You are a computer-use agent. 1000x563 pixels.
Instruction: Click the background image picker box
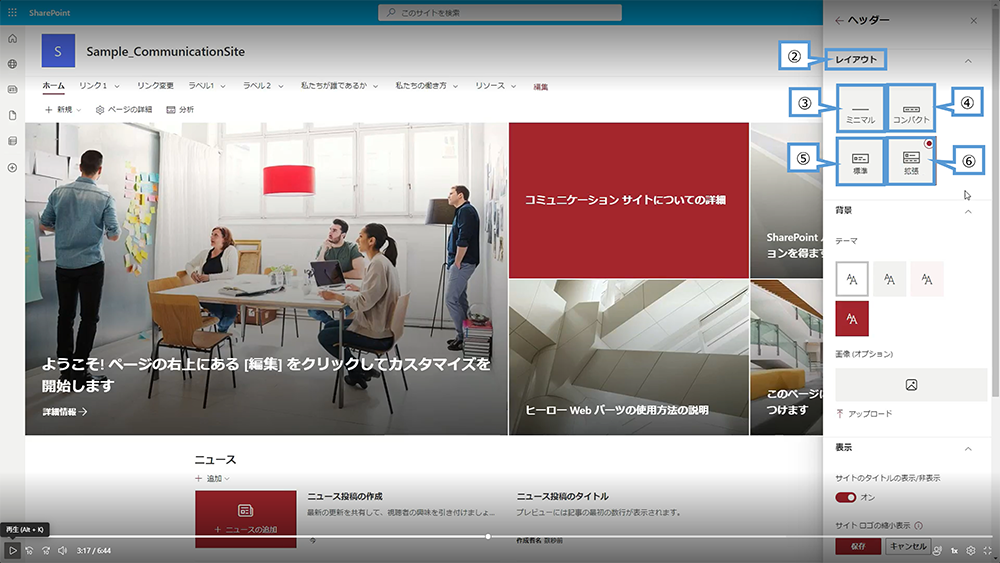click(911, 384)
